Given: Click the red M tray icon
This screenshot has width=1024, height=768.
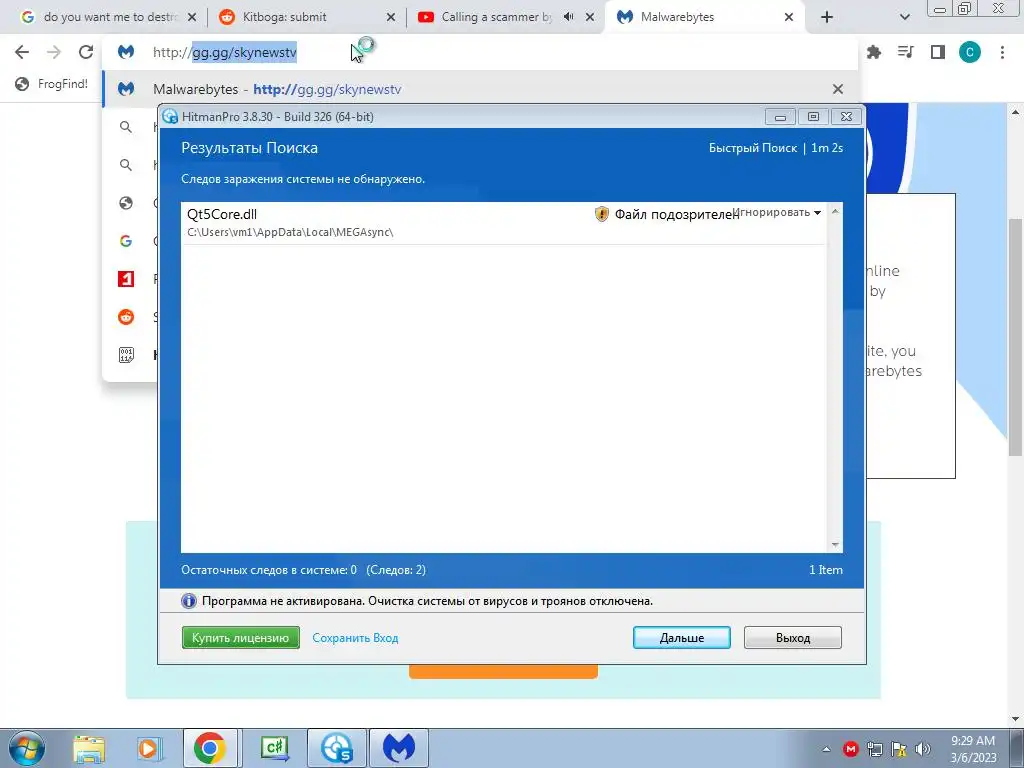Looking at the screenshot, I should 850,749.
